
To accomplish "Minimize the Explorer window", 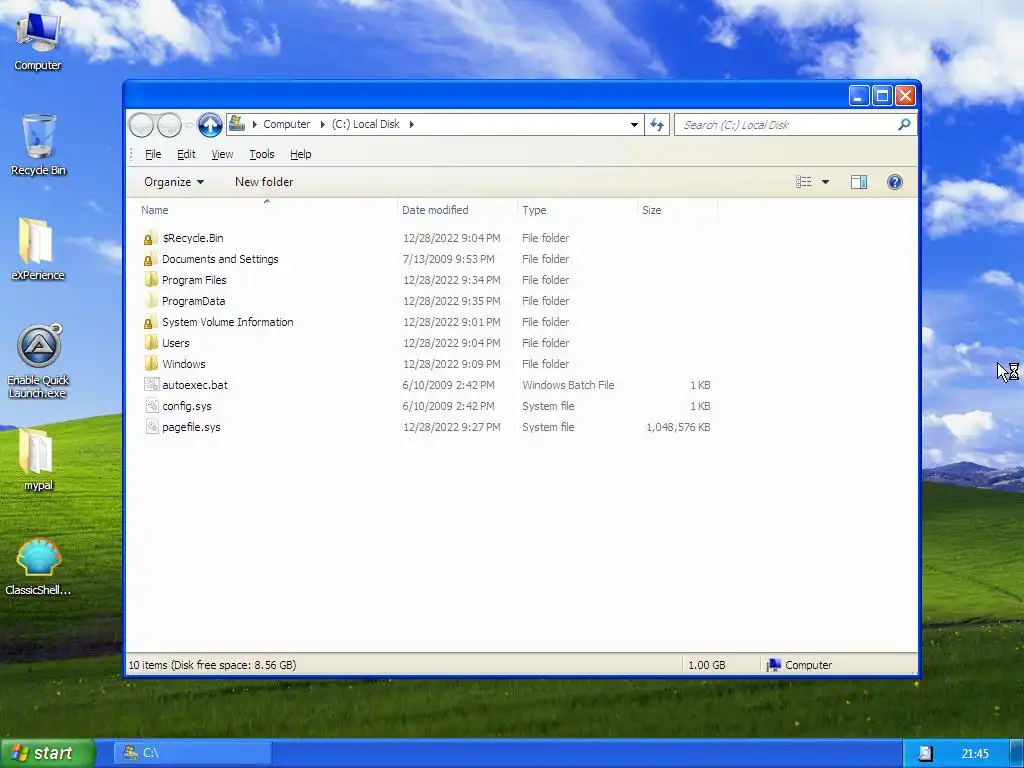I will click(859, 96).
